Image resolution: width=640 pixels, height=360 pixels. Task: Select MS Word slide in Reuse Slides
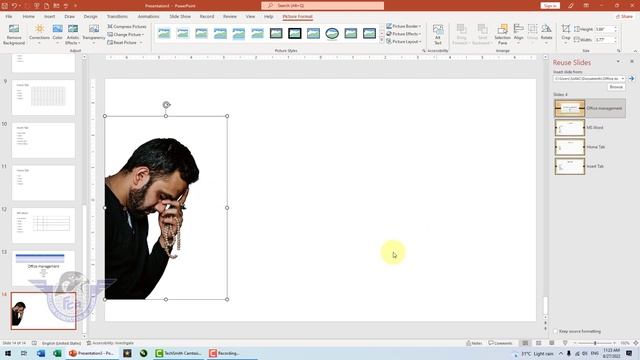pos(589,127)
